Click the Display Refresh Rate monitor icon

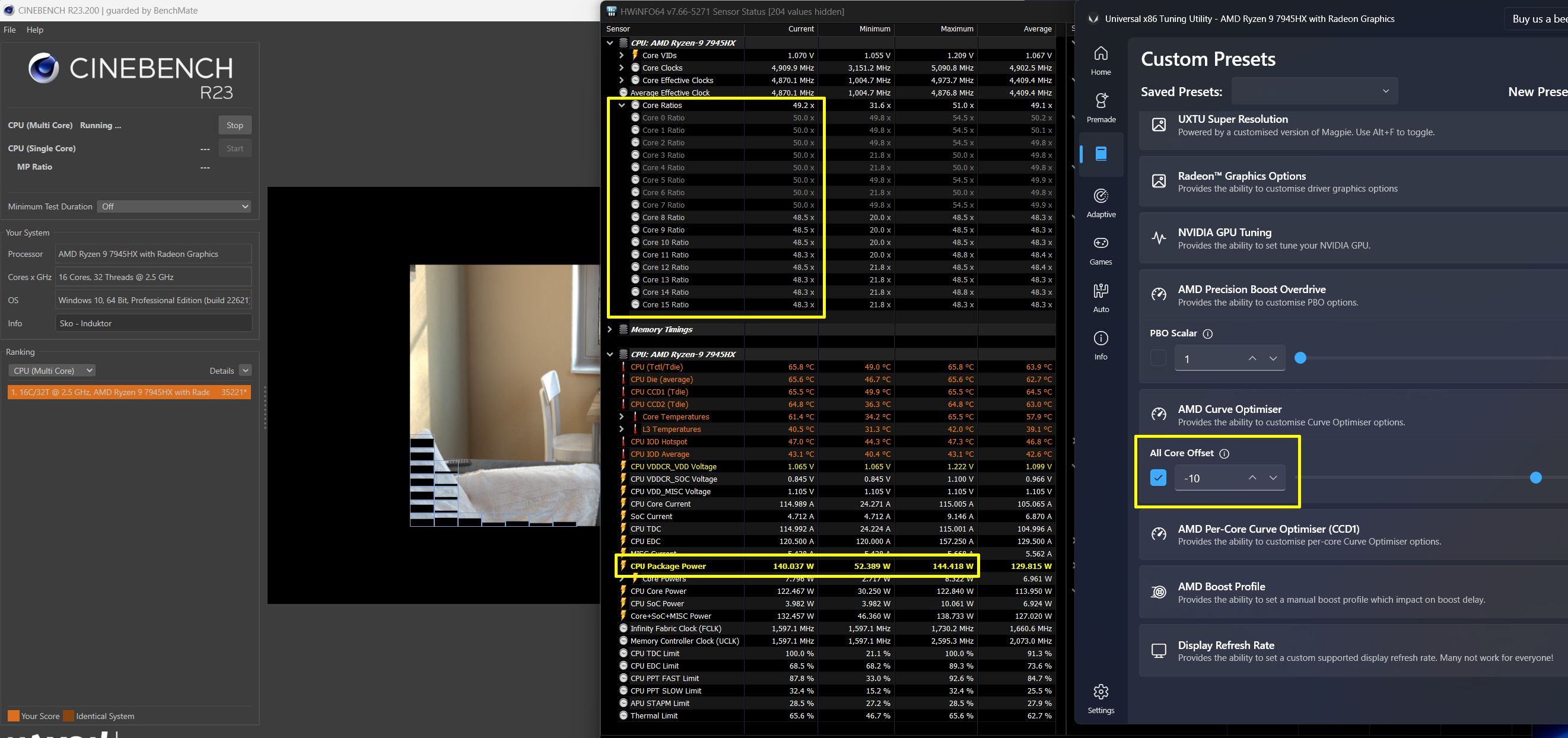point(1158,650)
